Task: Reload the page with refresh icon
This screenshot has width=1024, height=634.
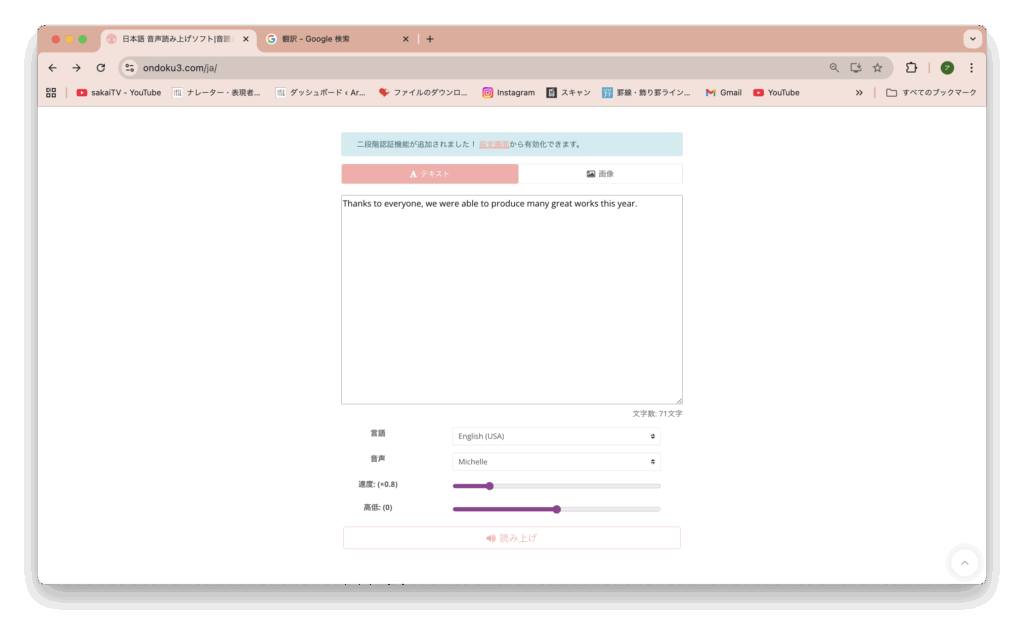Action: (x=100, y=68)
